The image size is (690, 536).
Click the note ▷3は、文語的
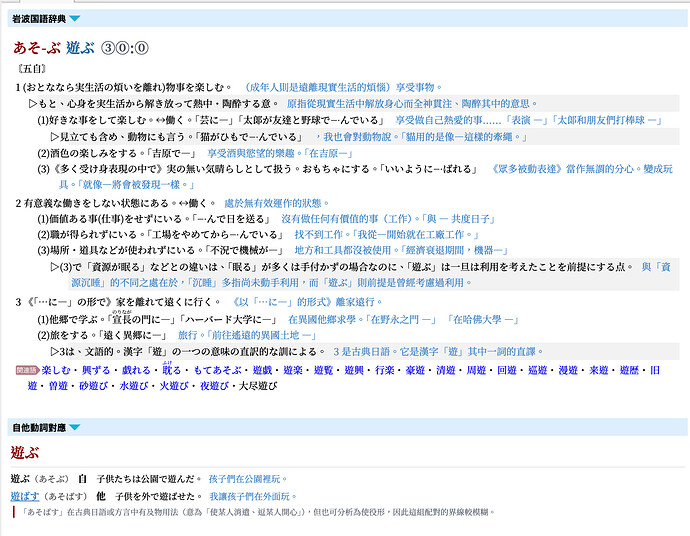tap(188, 352)
